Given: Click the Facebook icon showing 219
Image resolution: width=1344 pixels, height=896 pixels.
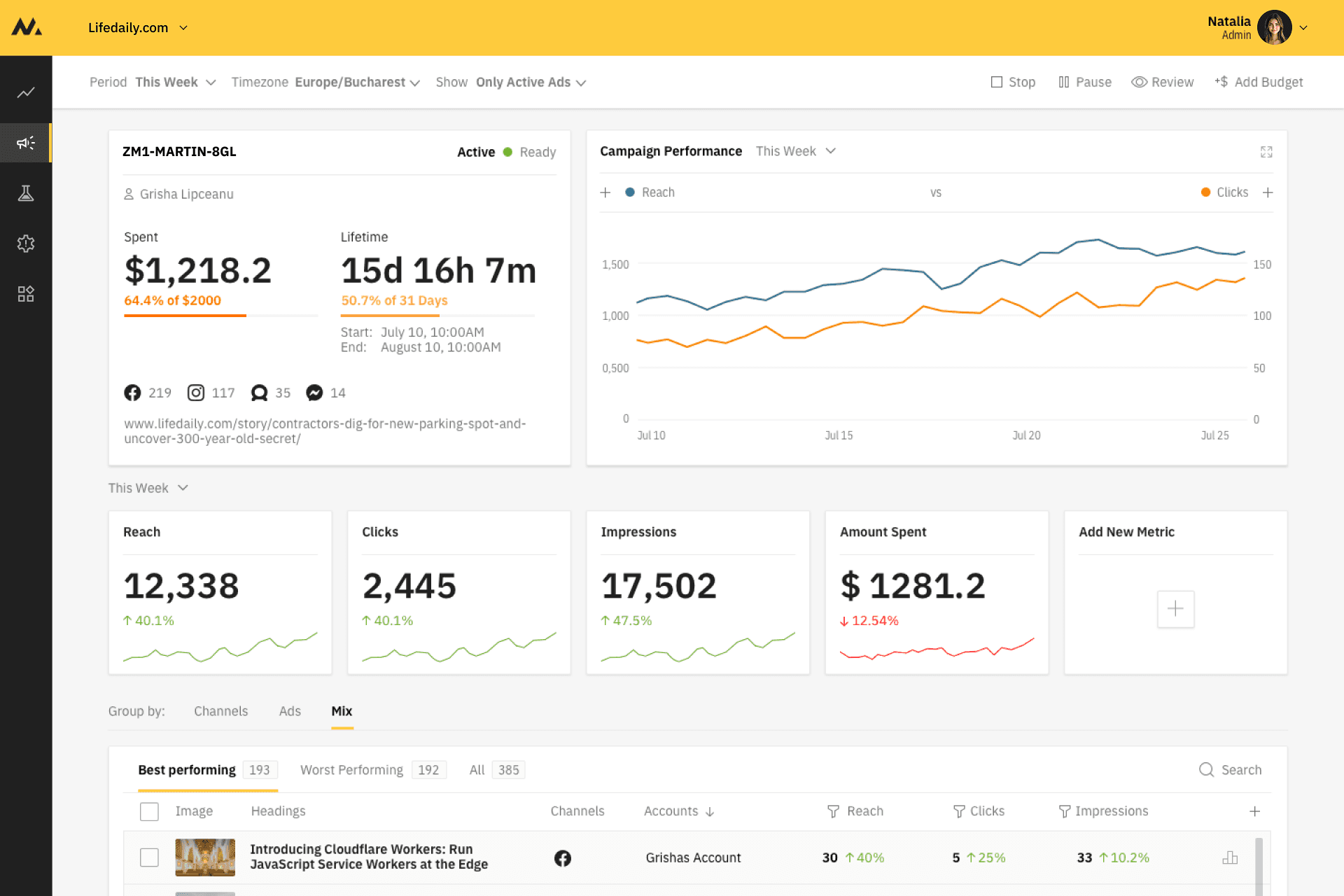Looking at the screenshot, I should [x=132, y=393].
